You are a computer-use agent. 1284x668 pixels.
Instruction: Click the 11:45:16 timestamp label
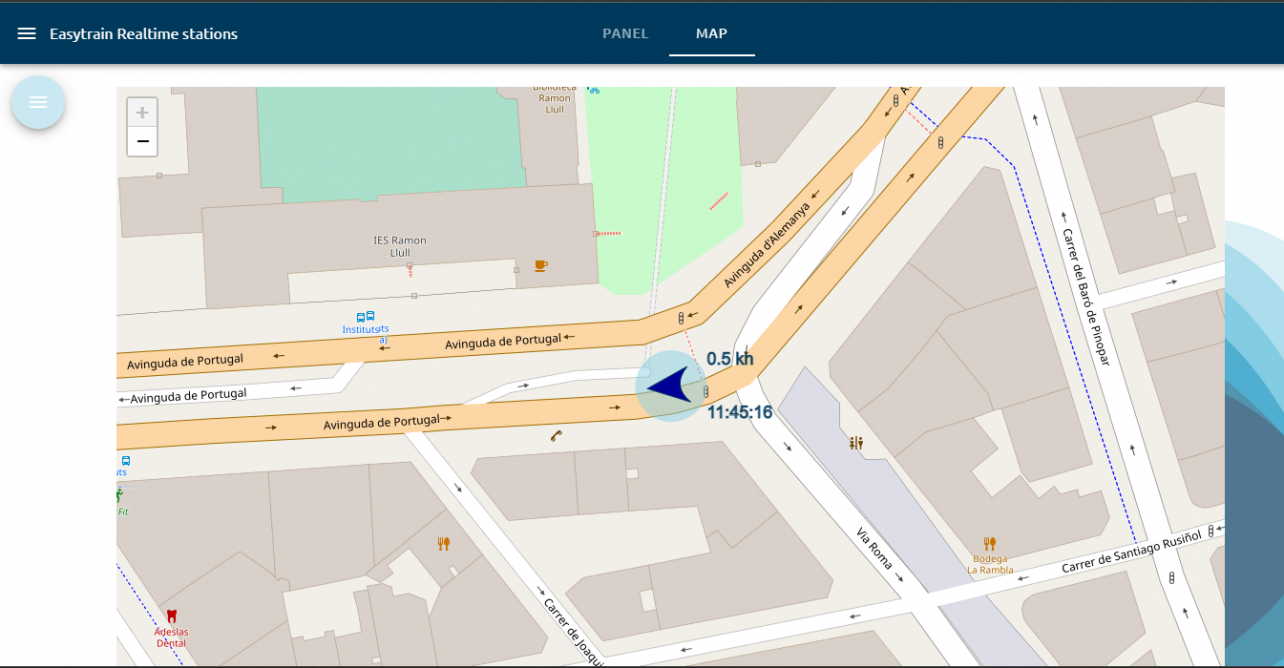[739, 412]
